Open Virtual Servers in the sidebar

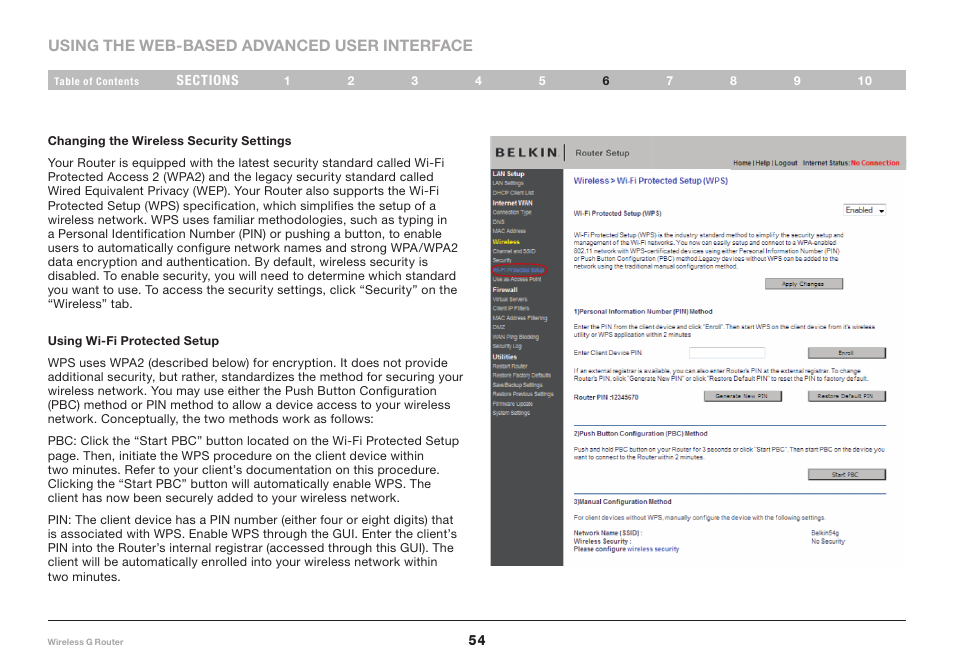[510, 299]
